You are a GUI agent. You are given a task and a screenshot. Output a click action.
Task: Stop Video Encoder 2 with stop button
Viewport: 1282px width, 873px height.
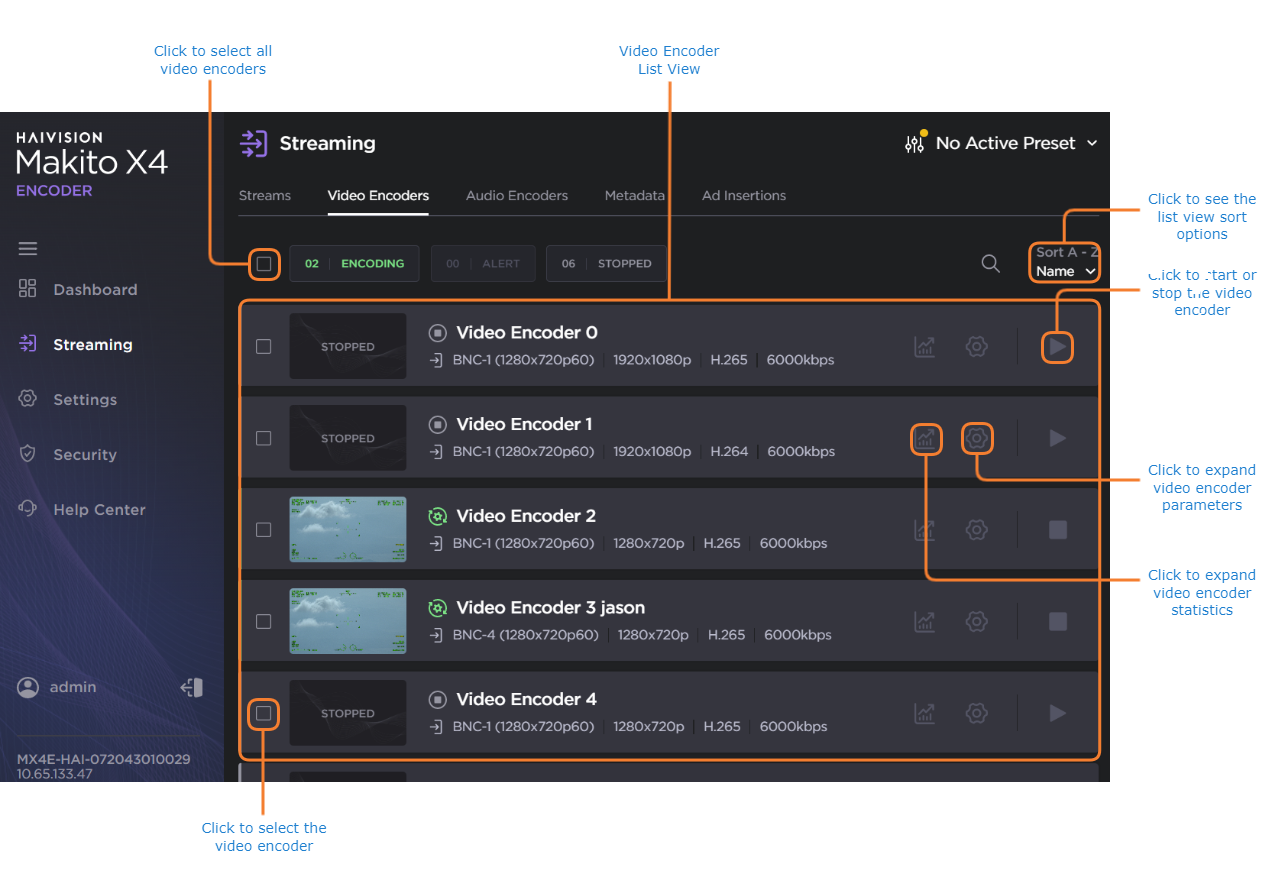[x=1057, y=530]
